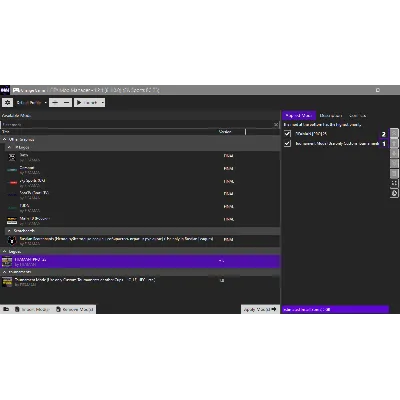Viewport: 400px width, 400px height.
Task: Collapse the top category group in mod list
Action: tap(5, 139)
